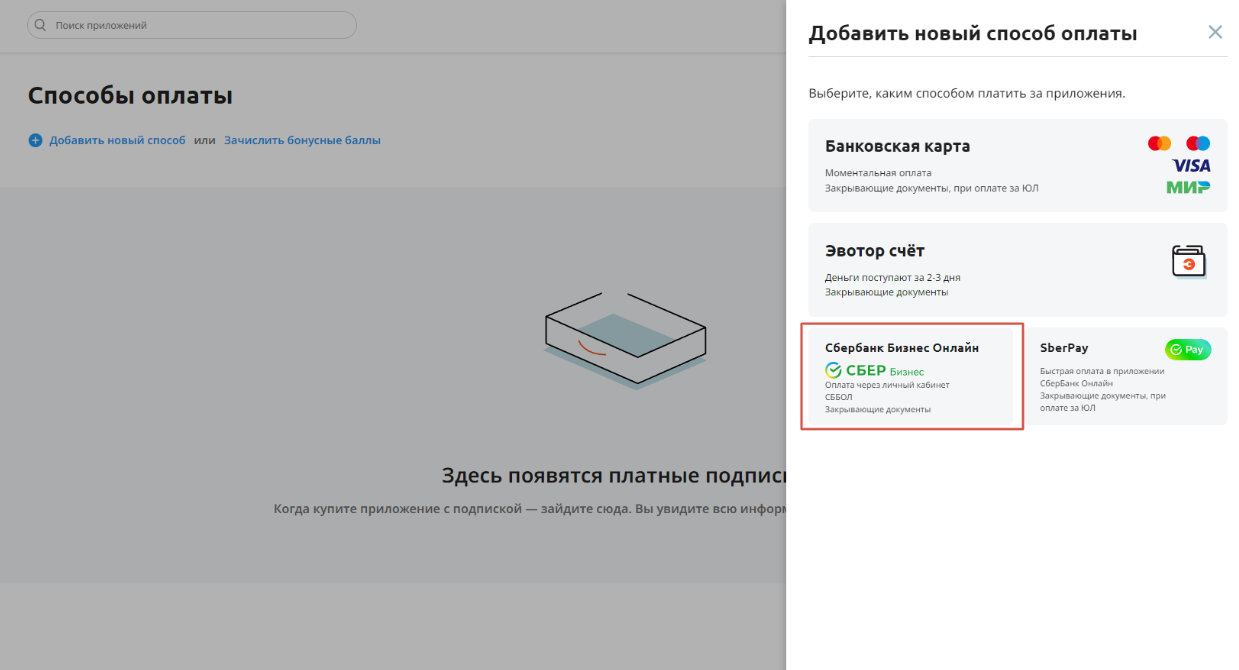This screenshot has height=670, width=1239.
Task: Click the "Добавить новый способ оплаты" panel title
Action: click(x=973, y=33)
